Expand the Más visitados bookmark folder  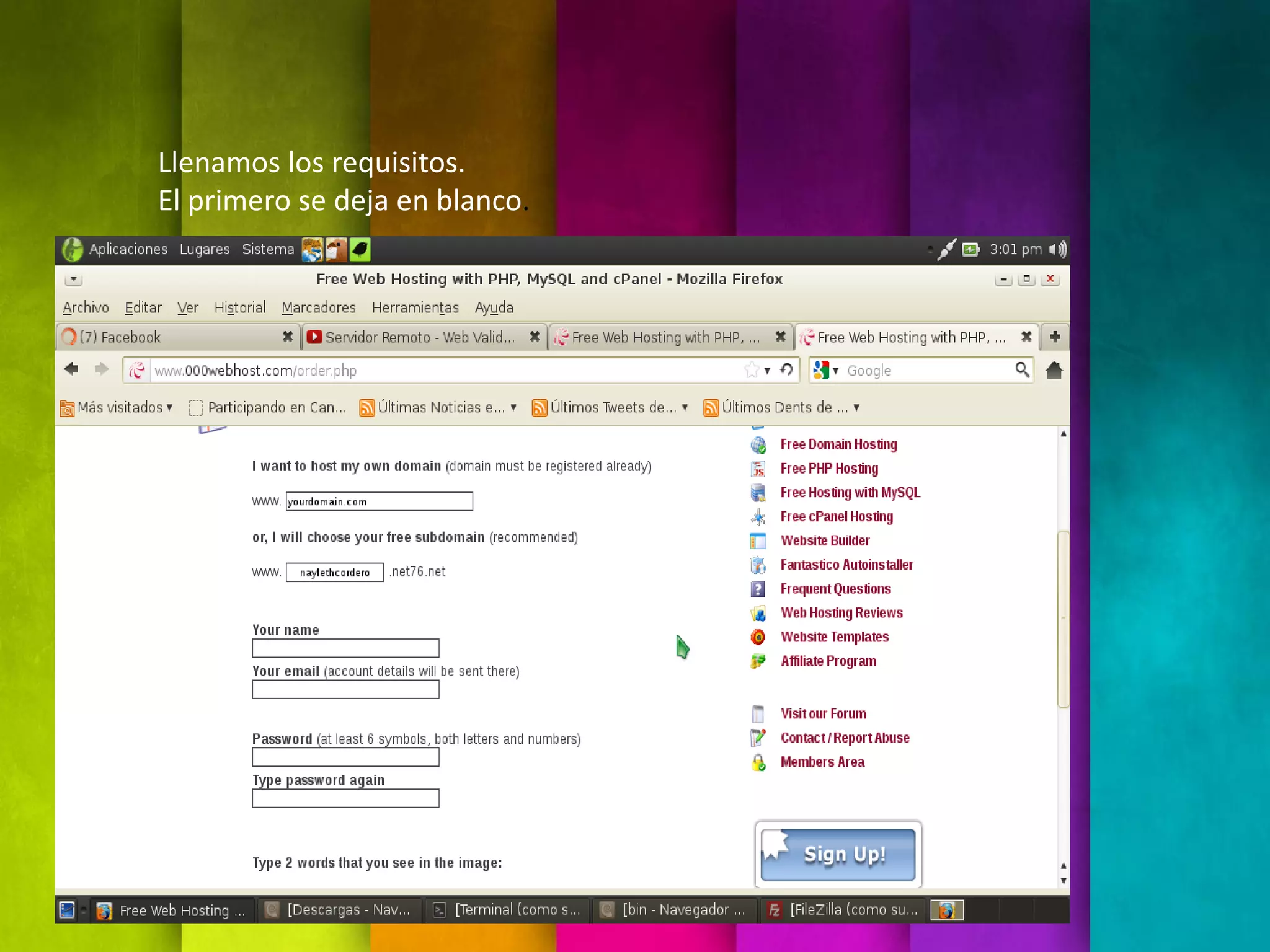tap(117, 407)
